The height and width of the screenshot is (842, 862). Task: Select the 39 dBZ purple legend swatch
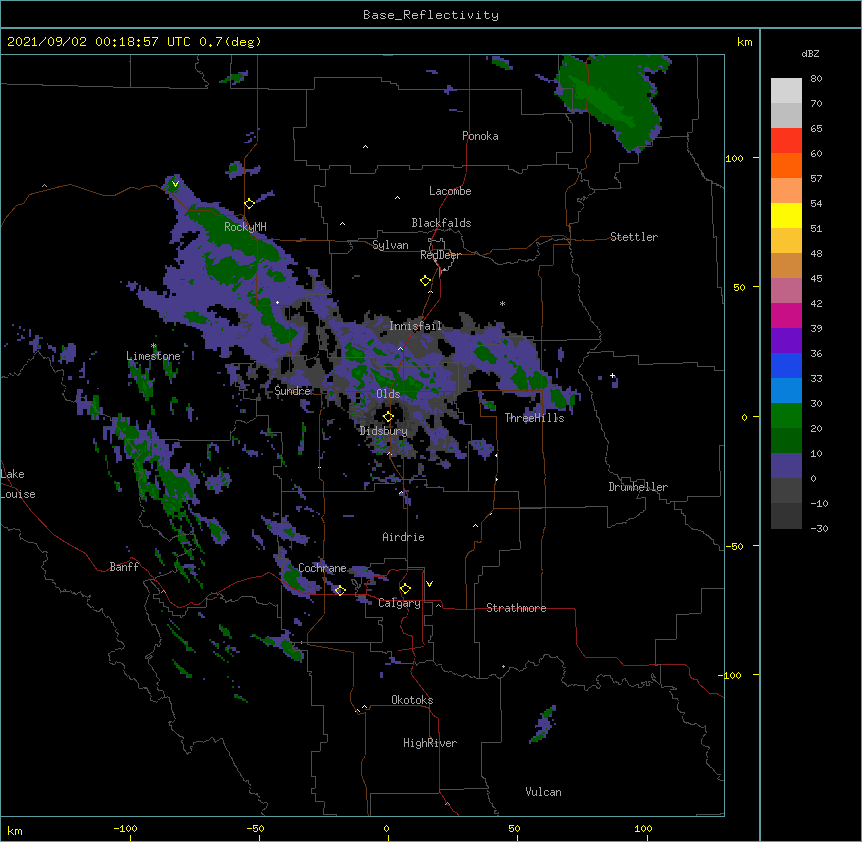786,341
